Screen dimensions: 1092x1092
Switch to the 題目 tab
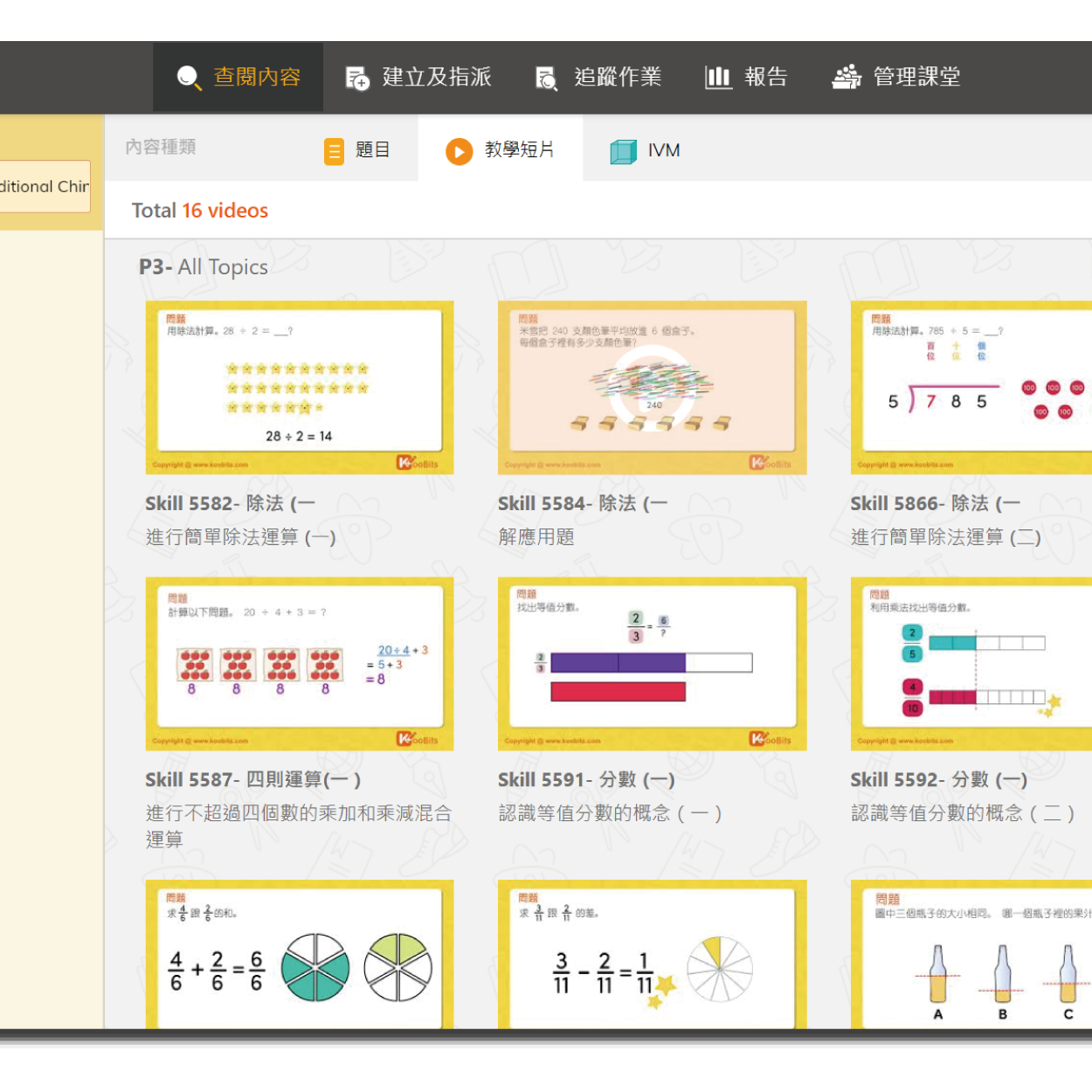pyautogui.click(x=372, y=150)
